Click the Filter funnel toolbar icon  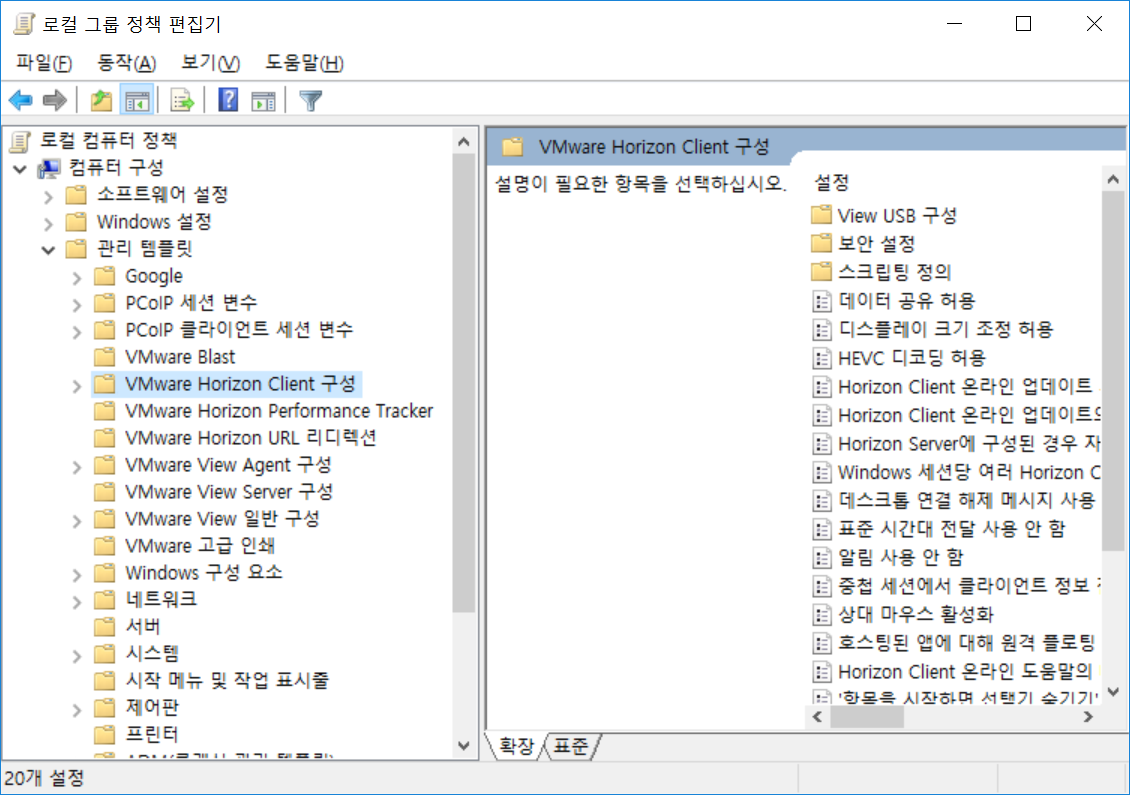(x=311, y=100)
